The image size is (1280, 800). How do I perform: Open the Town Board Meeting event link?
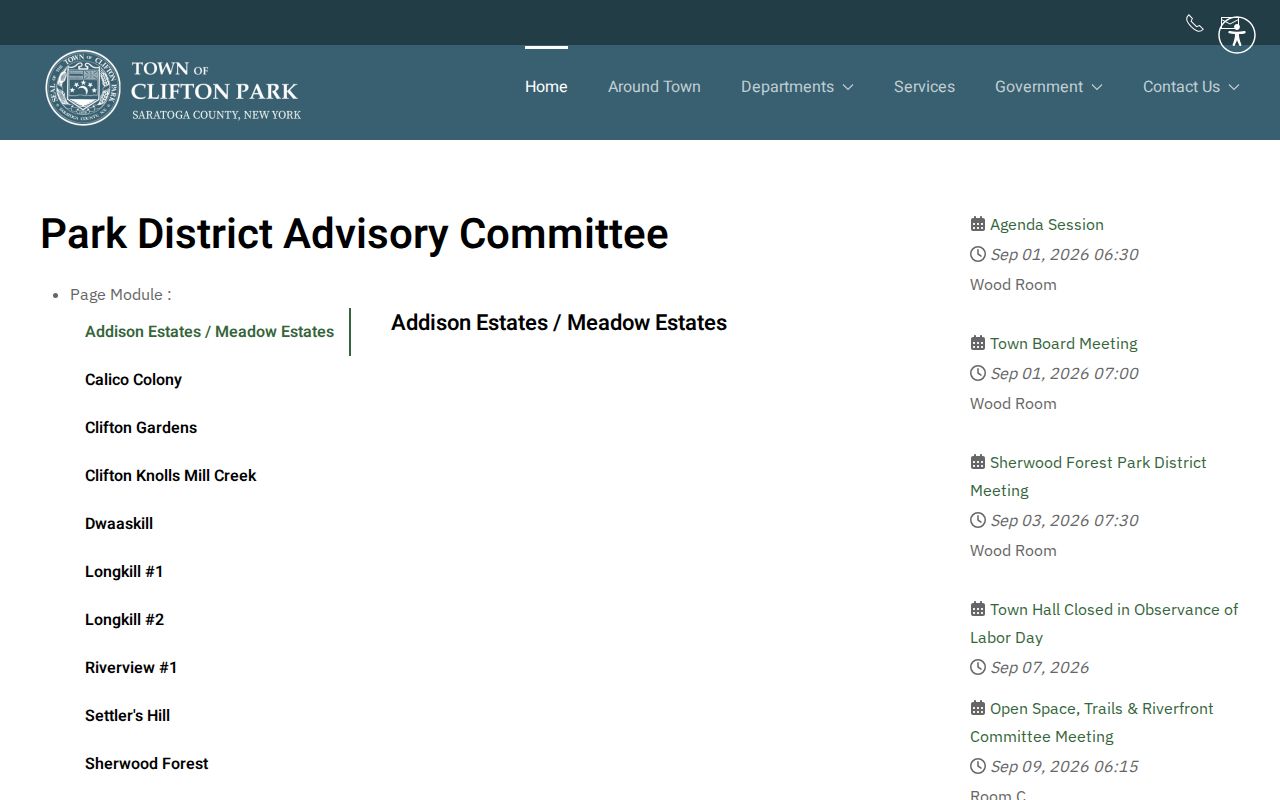pos(1064,343)
